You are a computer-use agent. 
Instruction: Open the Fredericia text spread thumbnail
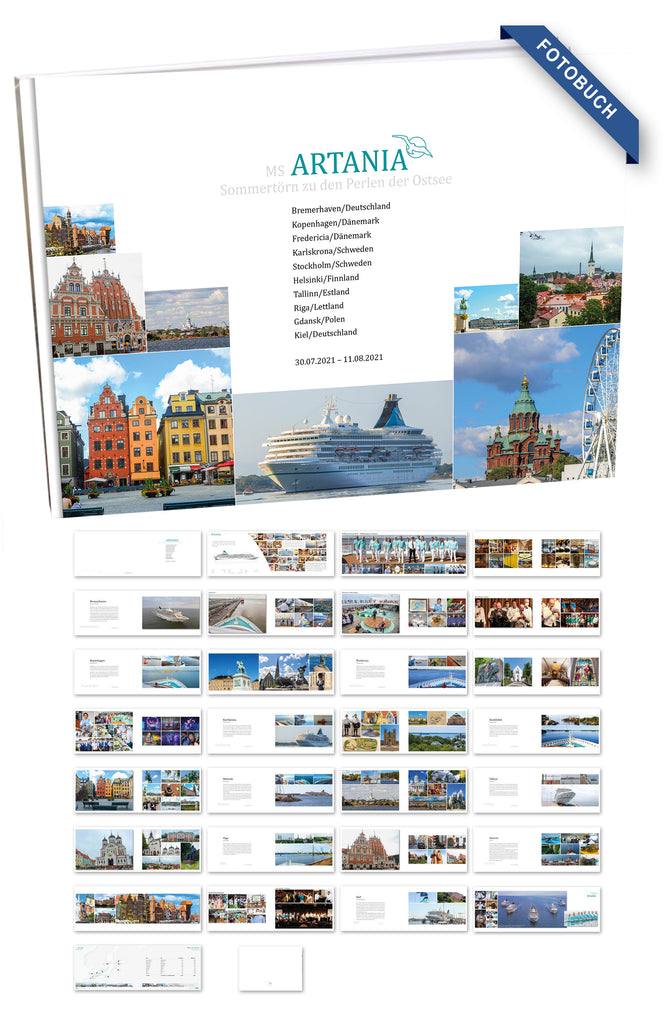click(404, 671)
